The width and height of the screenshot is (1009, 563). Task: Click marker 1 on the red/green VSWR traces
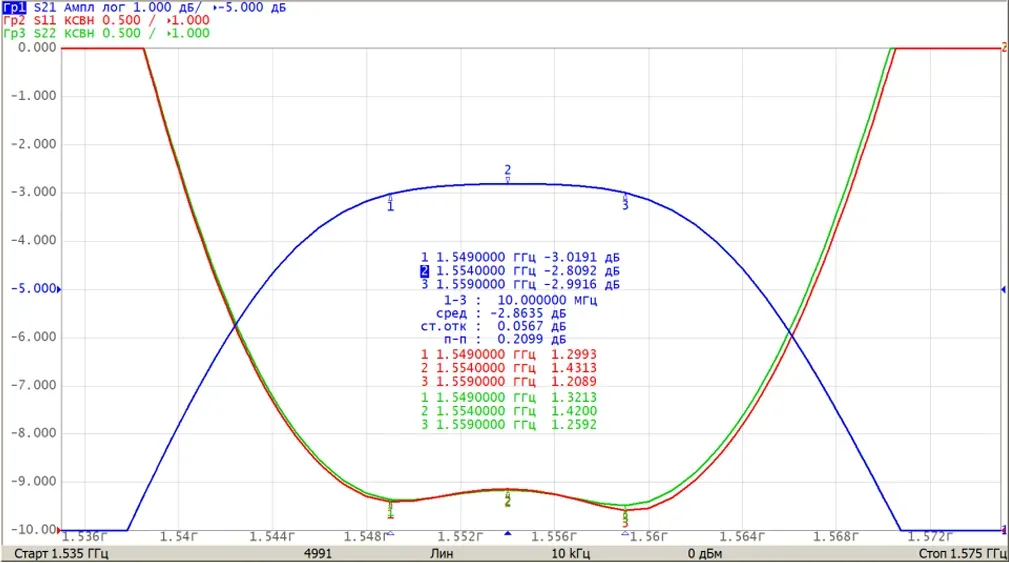pos(390,510)
